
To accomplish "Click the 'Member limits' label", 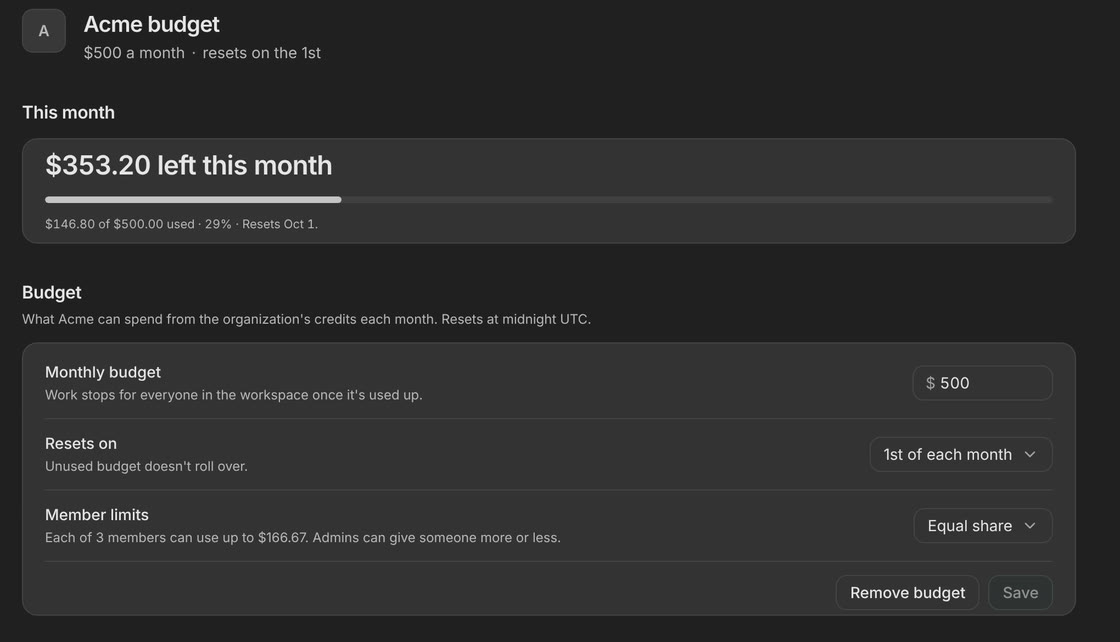I will click(97, 515).
